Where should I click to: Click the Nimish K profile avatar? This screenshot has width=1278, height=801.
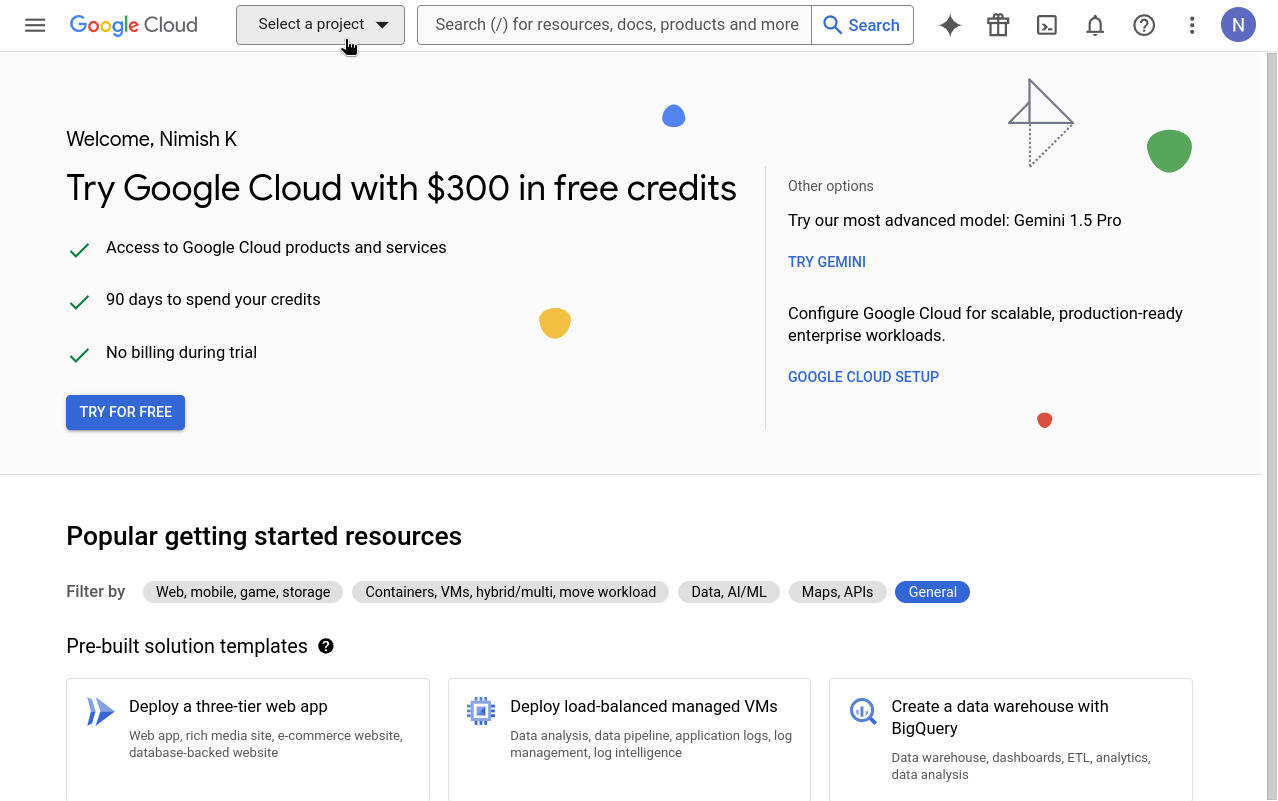(x=1238, y=24)
